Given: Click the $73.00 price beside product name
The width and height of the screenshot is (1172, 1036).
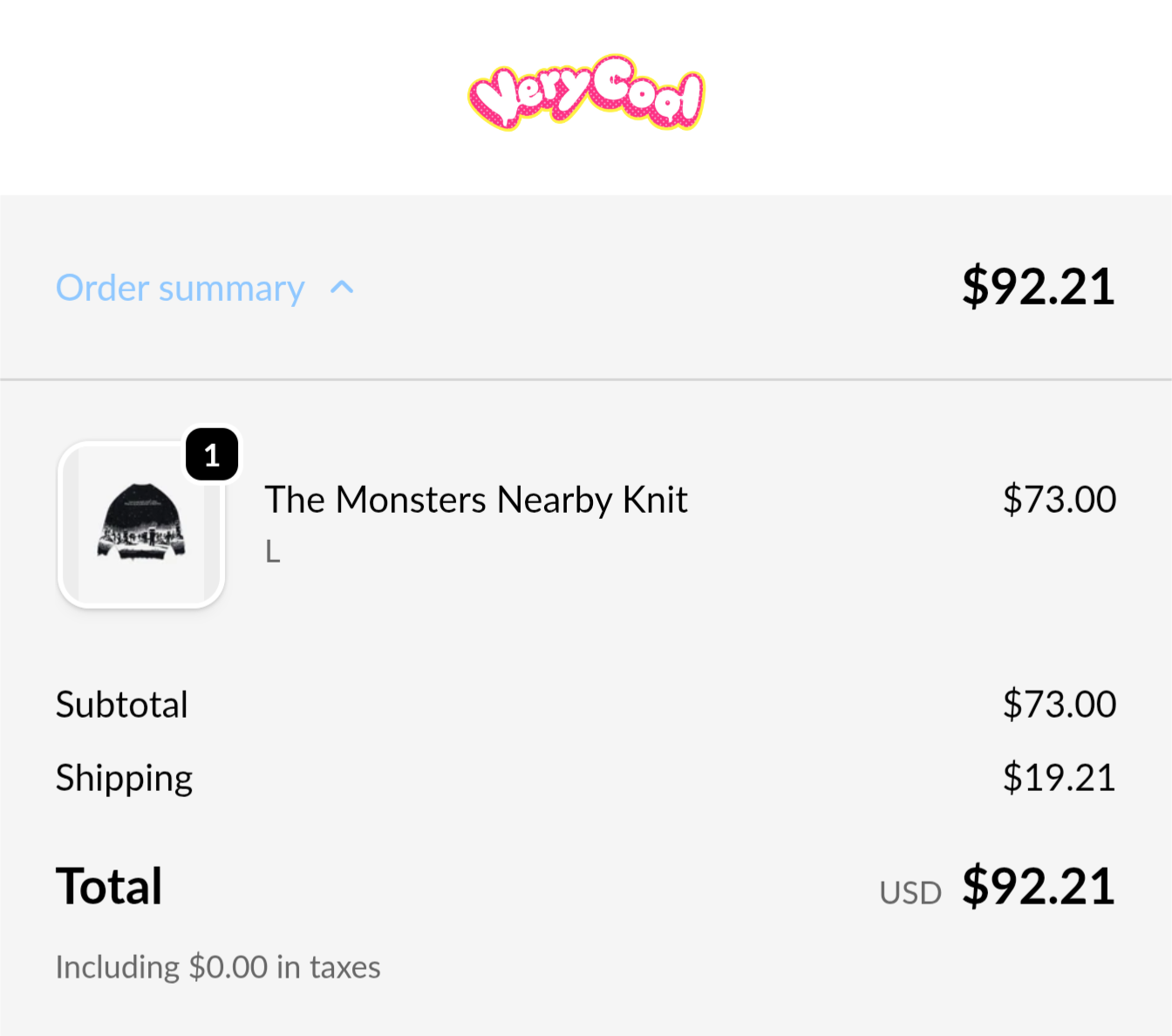Looking at the screenshot, I should click(1059, 500).
